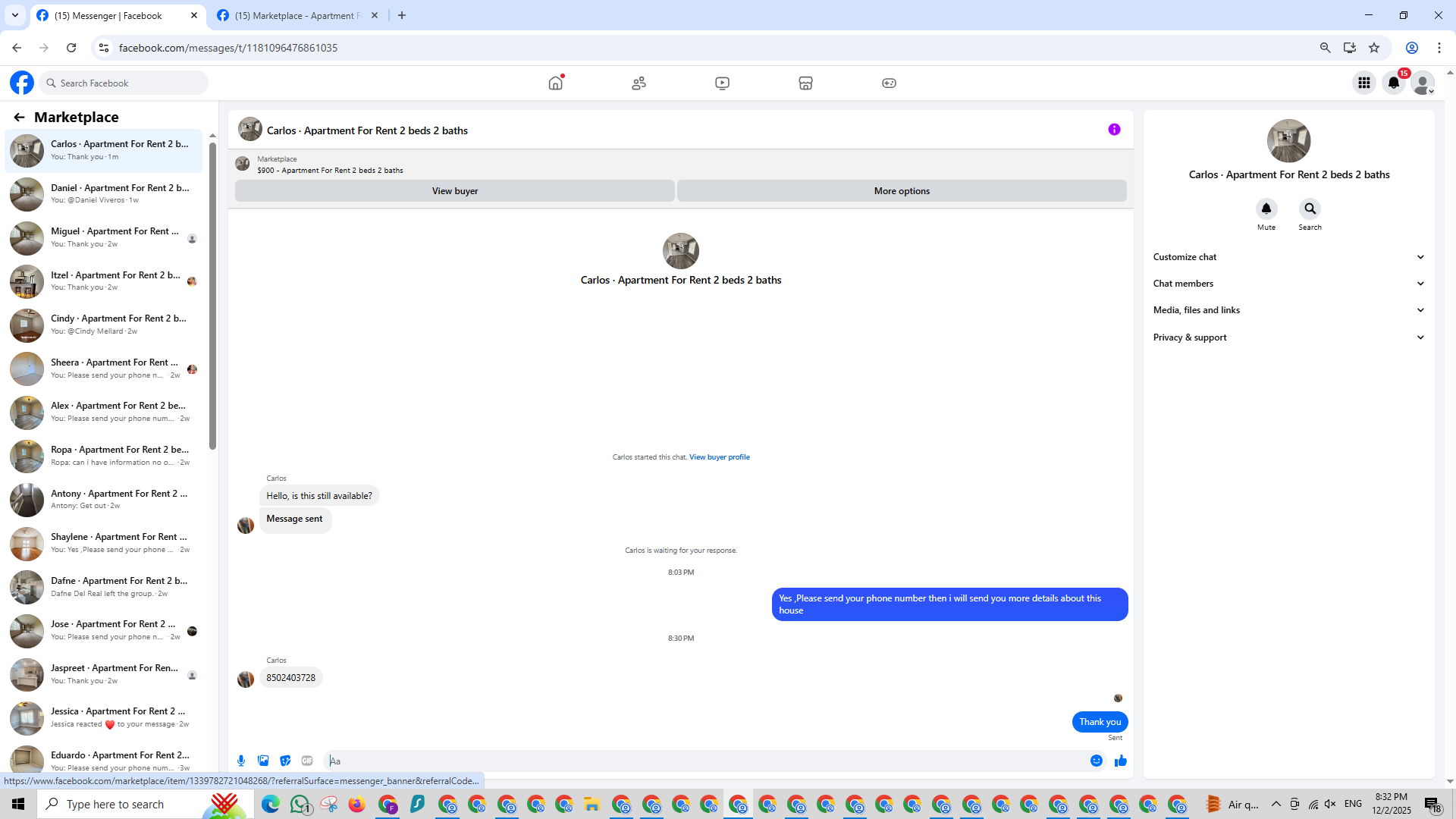Image resolution: width=1456 pixels, height=819 pixels.
Task: Expand Privacy & support section
Action: [1288, 337]
